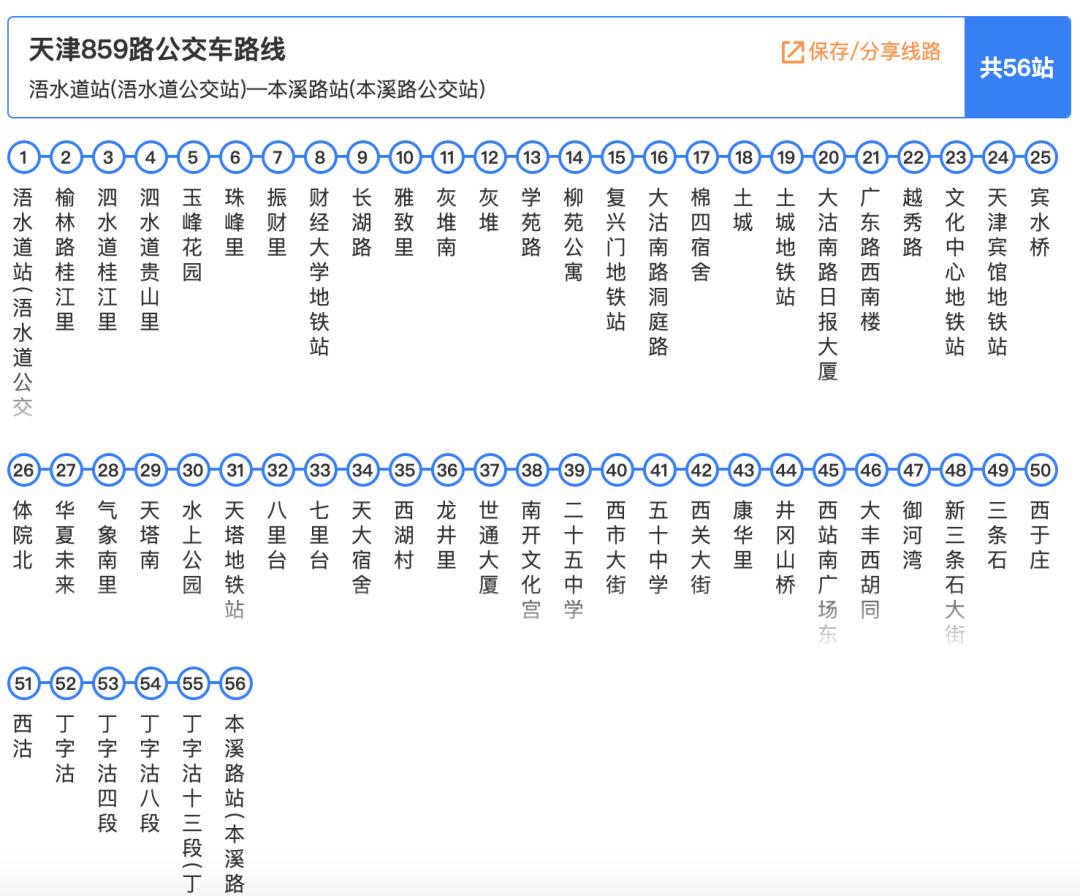
Task: Click stop circle number 42
Action: [x=701, y=470]
